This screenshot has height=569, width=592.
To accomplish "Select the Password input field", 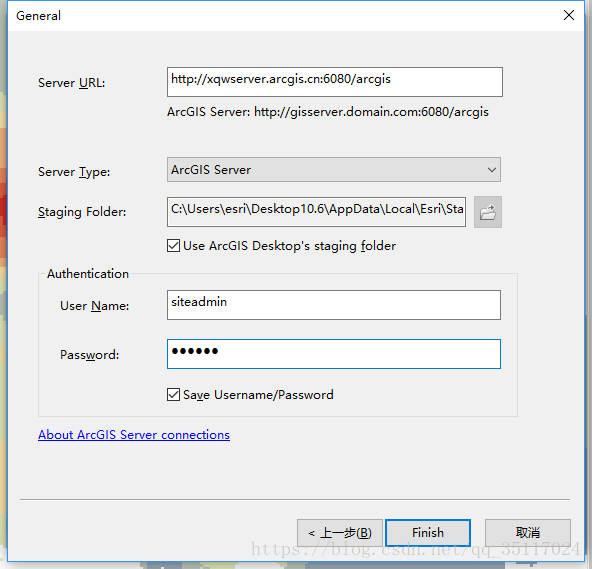I will pyautogui.click(x=334, y=354).
